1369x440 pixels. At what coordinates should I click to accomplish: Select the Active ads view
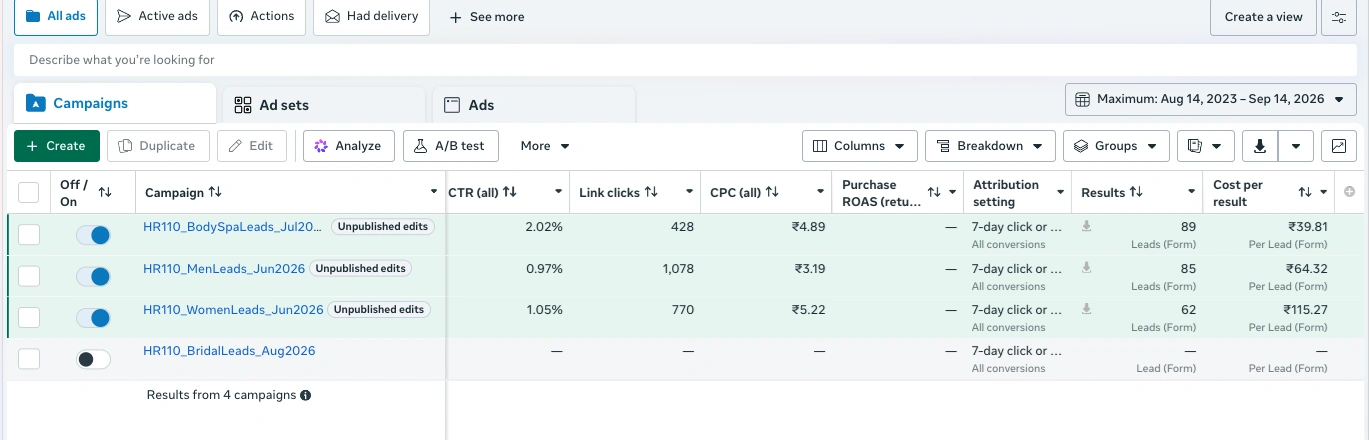tap(157, 16)
